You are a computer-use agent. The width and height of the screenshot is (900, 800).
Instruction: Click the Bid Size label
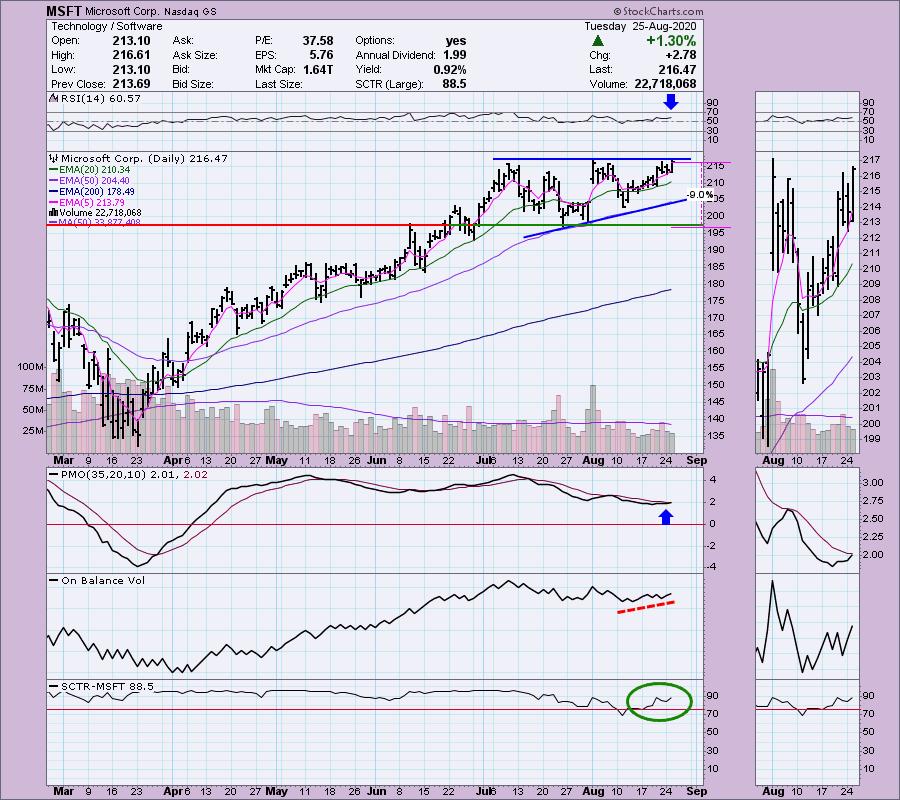tap(193, 84)
